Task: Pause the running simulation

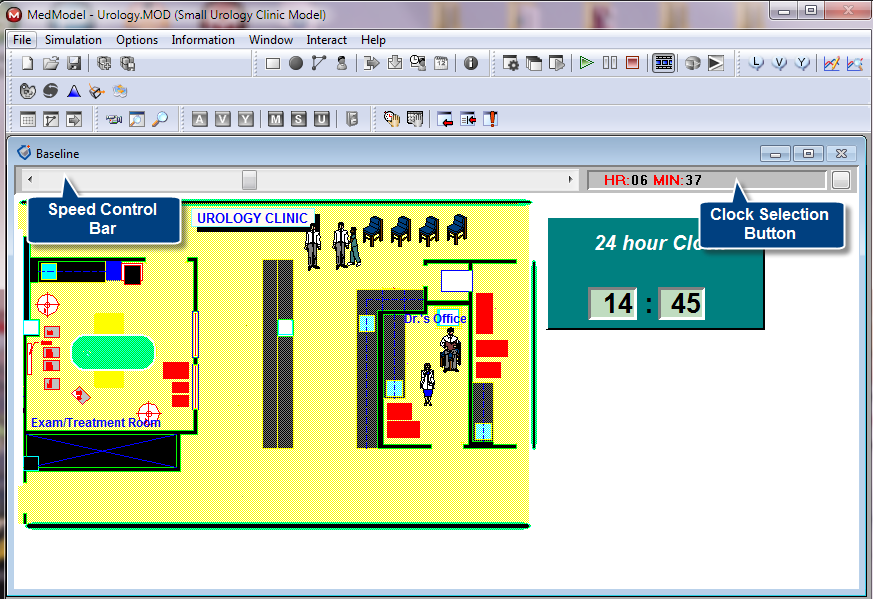Action: point(609,63)
